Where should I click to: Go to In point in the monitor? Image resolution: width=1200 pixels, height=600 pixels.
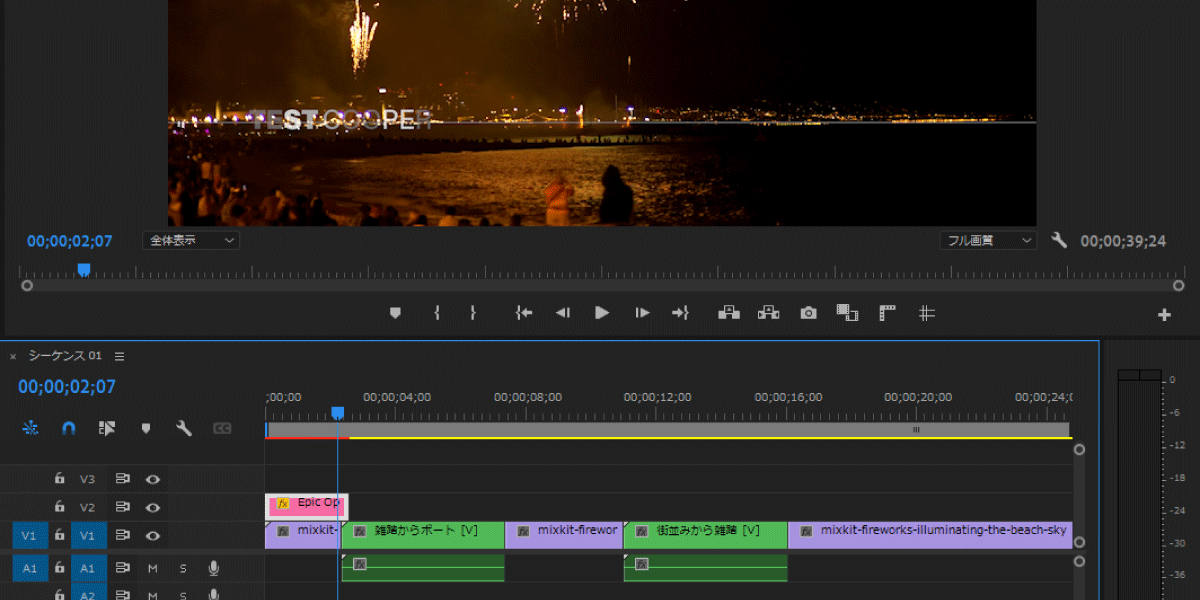click(x=523, y=313)
